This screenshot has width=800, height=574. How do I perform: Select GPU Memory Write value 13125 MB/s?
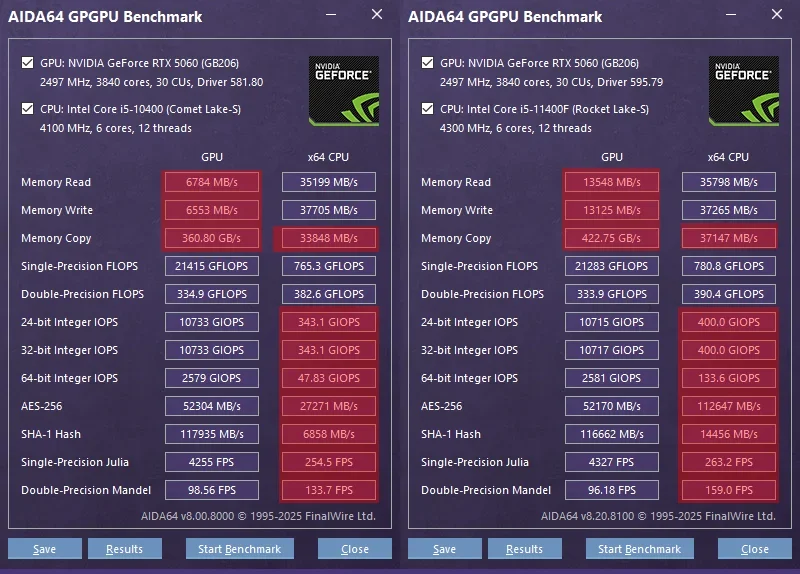click(x=612, y=210)
